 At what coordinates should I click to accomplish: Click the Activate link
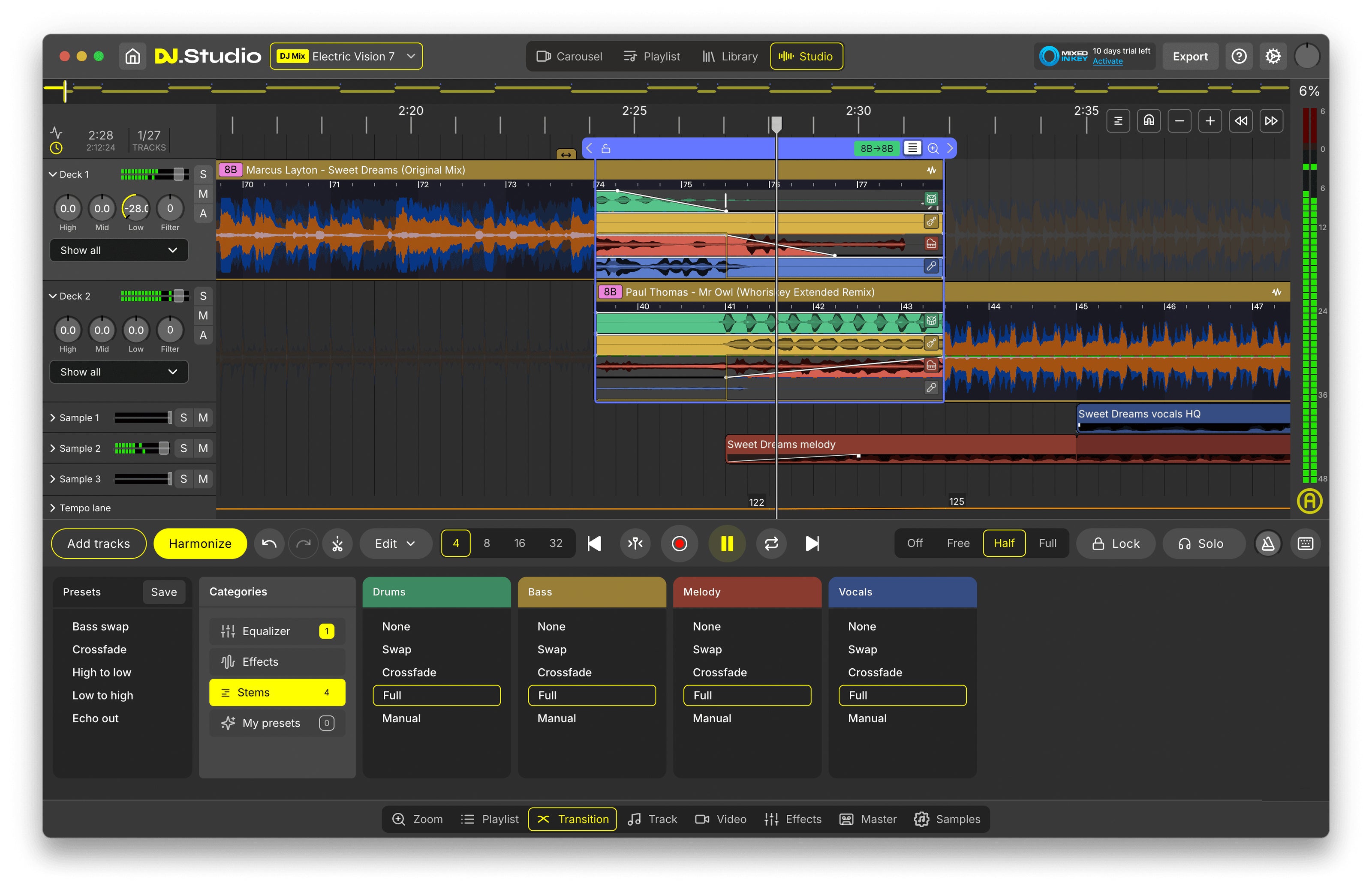click(x=1107, y=62)
